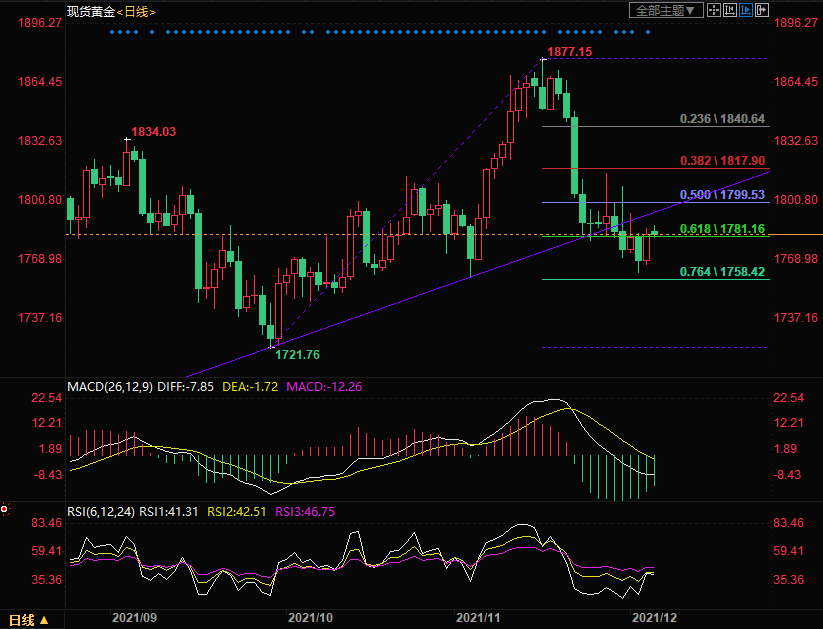Click the crosshair cursor icon in top toolbar
Viewport: 823px width, 629px height.
713,10
